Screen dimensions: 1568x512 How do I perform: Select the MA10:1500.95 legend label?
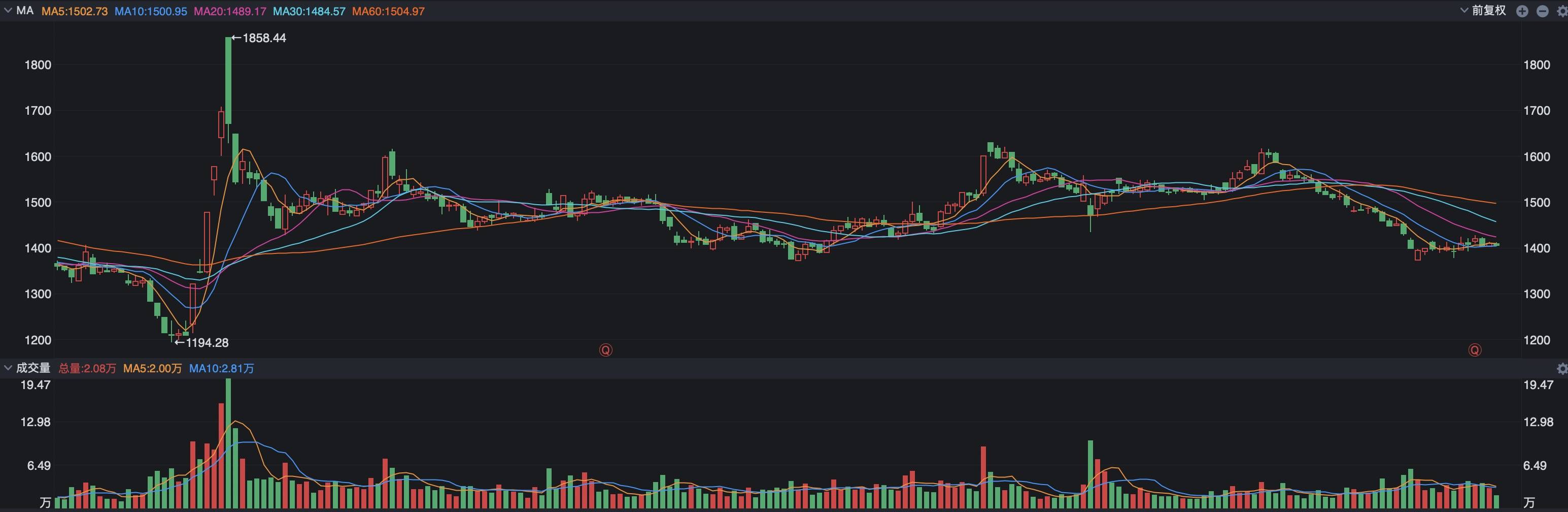tap(150, 11)
